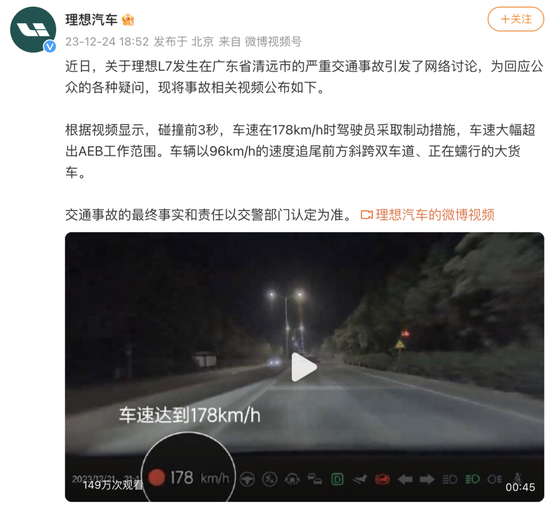Click the post timestamp 23-12-24 18:52
The width and height of the screenshot is (550, 509).
107,42
